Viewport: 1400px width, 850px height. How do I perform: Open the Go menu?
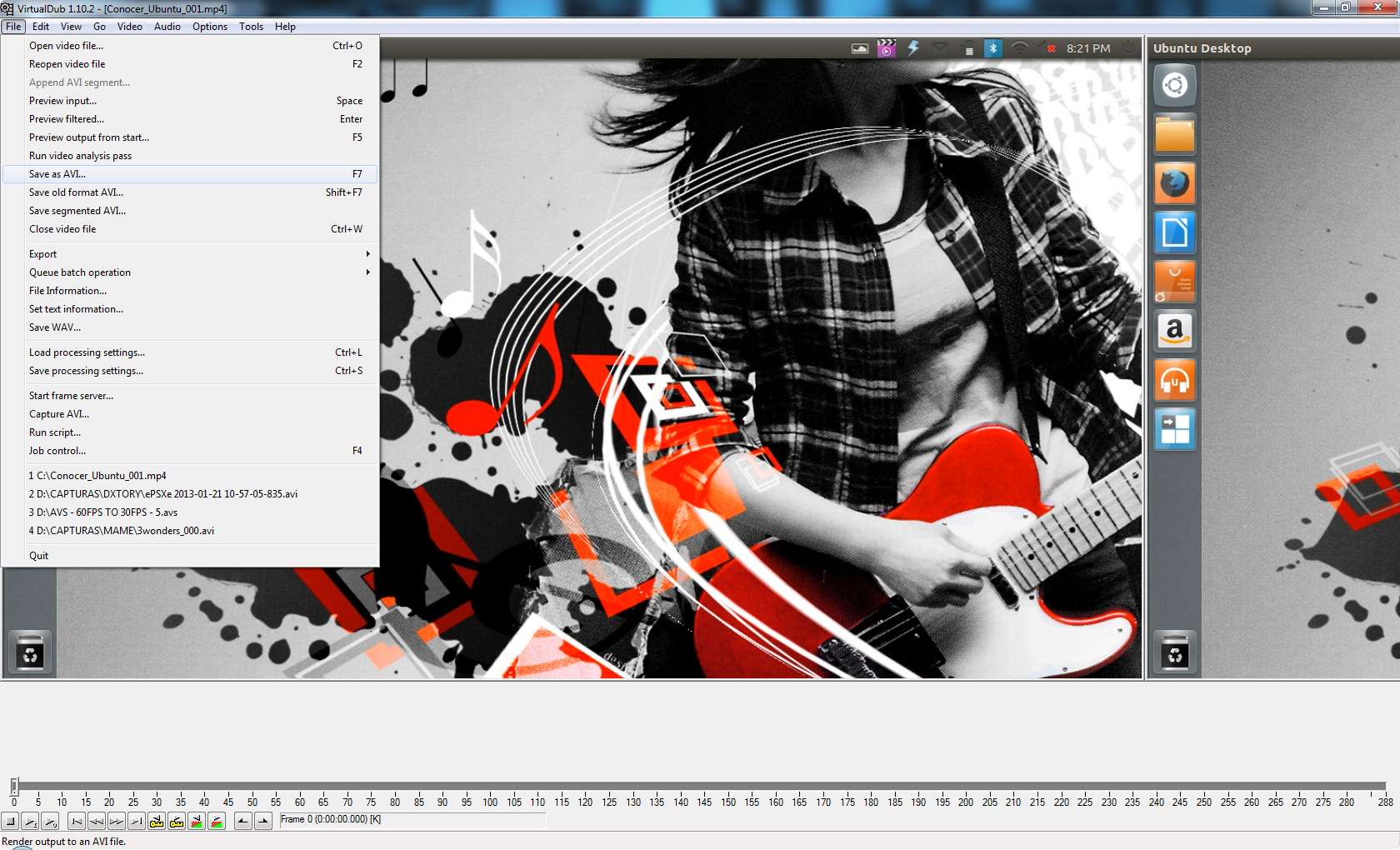[99, 27]
